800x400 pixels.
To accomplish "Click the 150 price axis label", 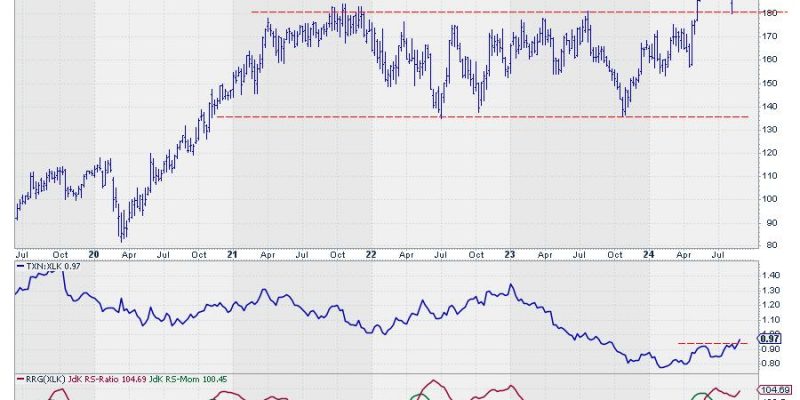I will [x=770, y=83].
